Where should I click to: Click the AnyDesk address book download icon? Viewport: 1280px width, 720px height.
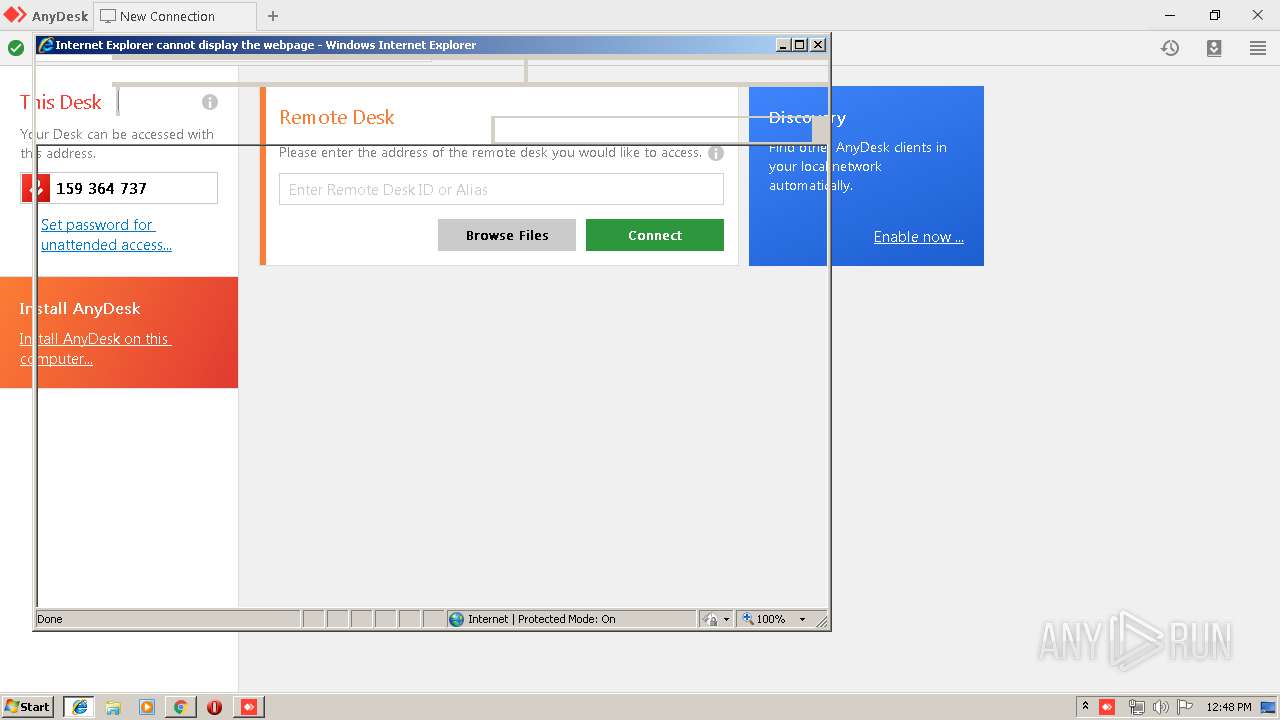(x=1214, y=48)
